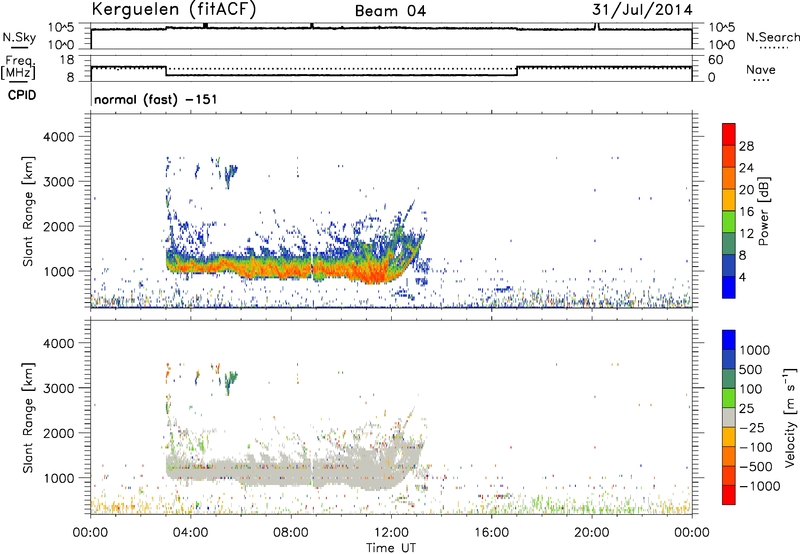The height and width of the screenshot is (554, 800).
Task: Click the Nave legend label
Action: click(x=761, y=70)
